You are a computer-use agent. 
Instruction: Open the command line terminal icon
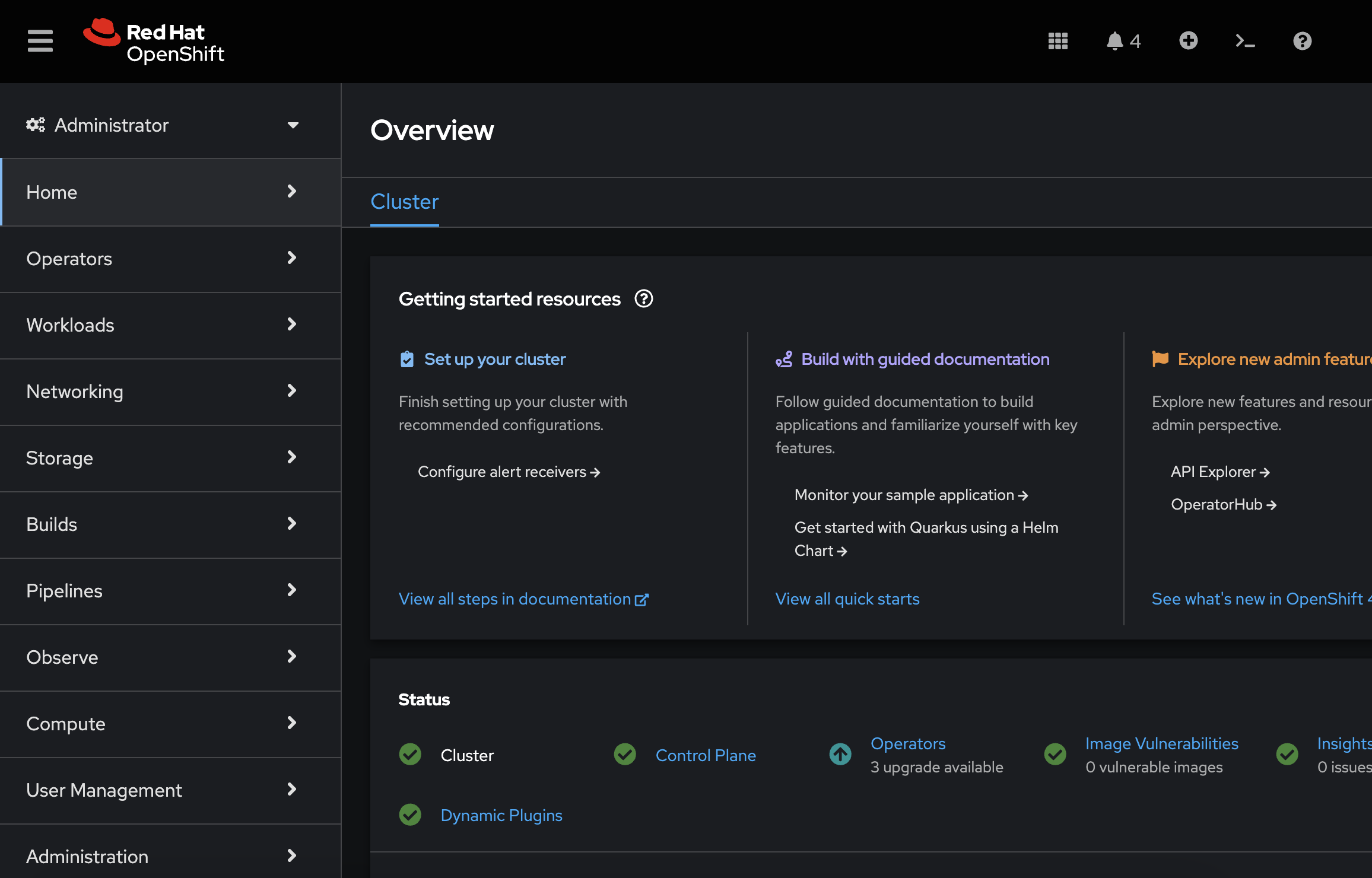pyautogui.click(x=1245, y=41)
